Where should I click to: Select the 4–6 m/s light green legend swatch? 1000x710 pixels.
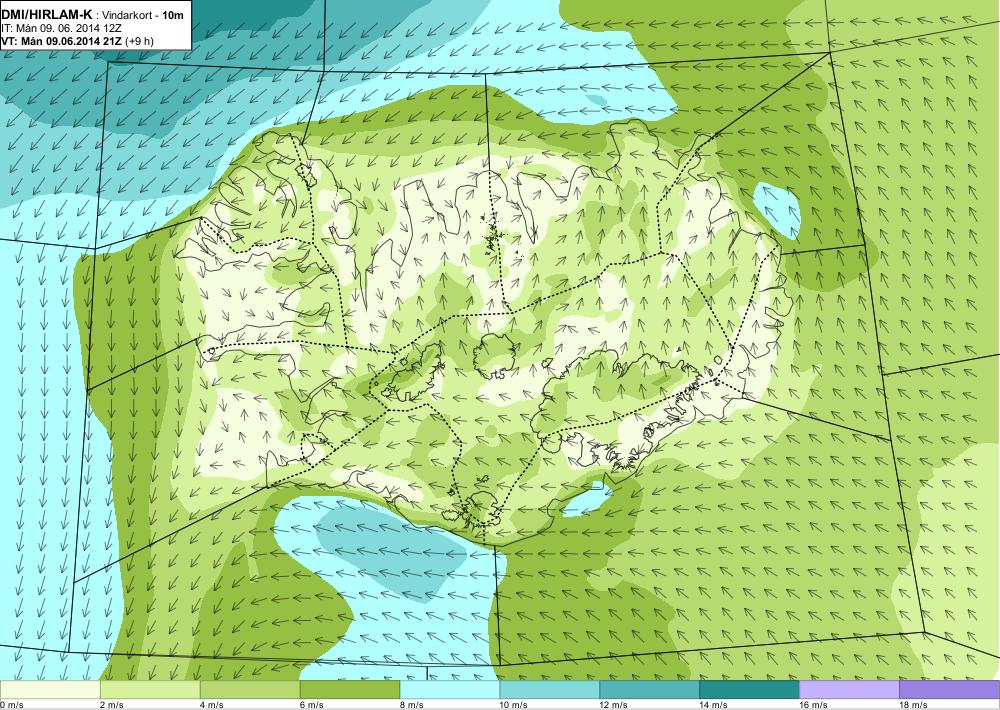[250, 690]
